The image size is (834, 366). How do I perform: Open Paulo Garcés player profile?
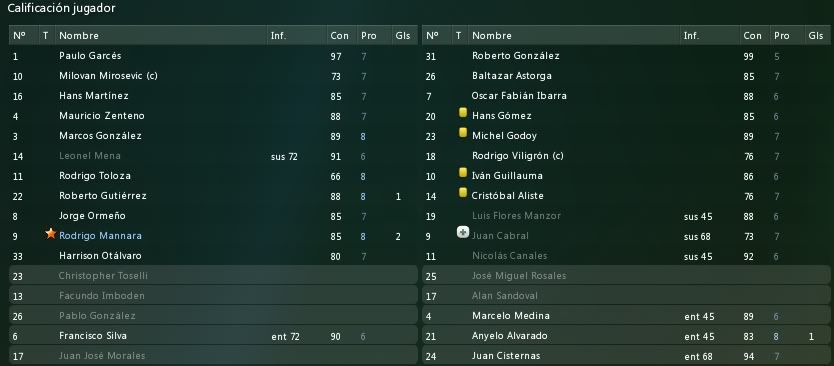(90, 56)
